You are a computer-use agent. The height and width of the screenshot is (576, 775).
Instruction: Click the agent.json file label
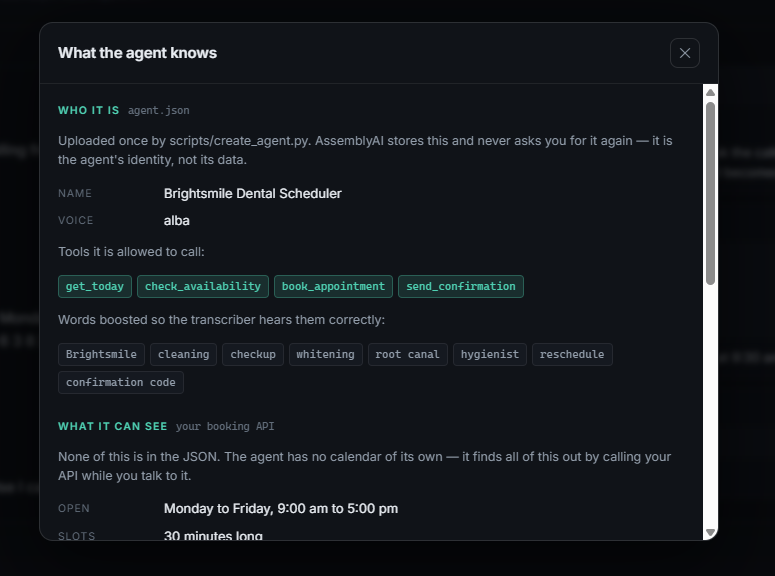pyautogui.click(x=159, y=110)
